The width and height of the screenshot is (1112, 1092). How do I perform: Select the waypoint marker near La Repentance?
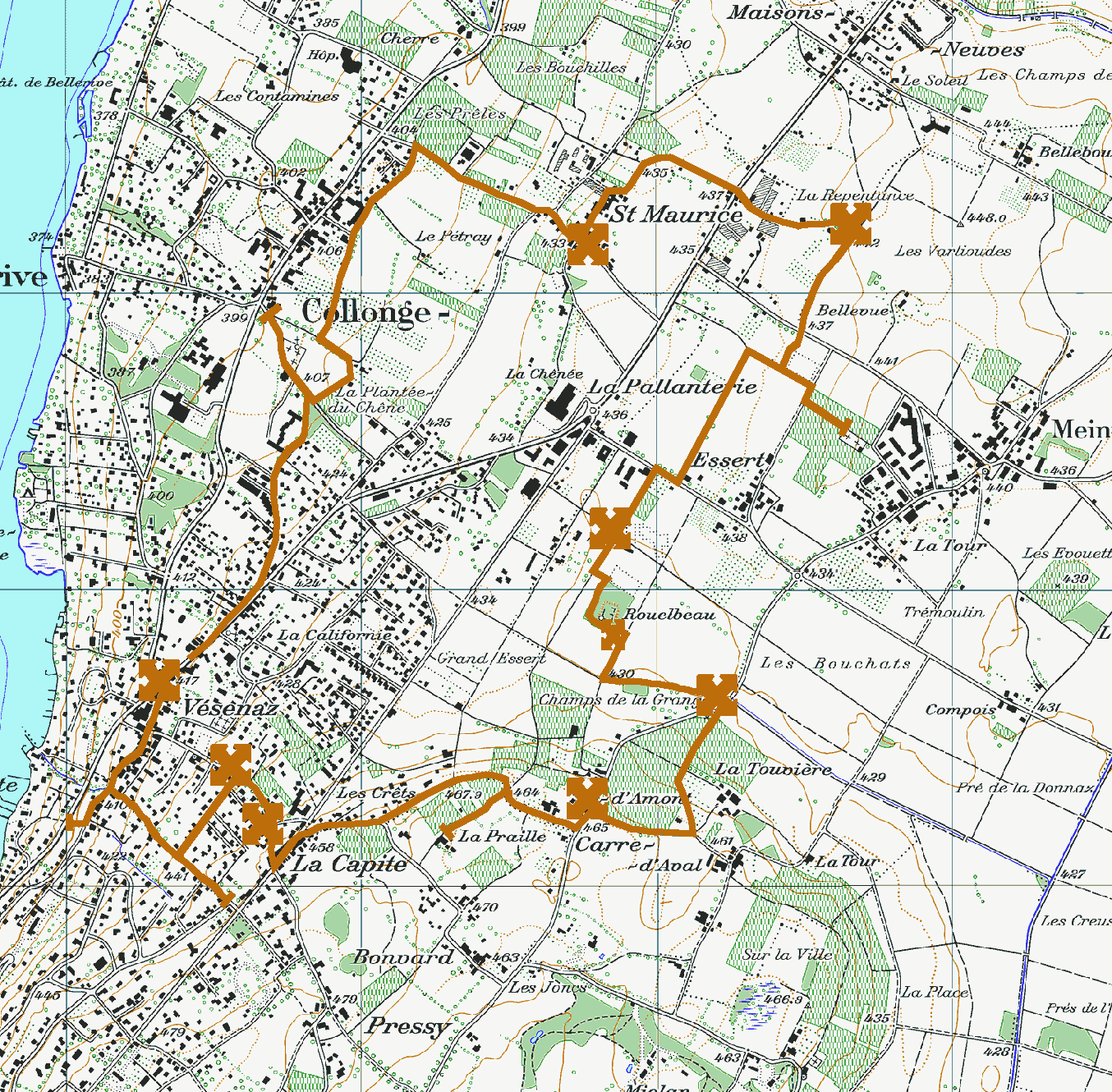[x=851, y=225]
